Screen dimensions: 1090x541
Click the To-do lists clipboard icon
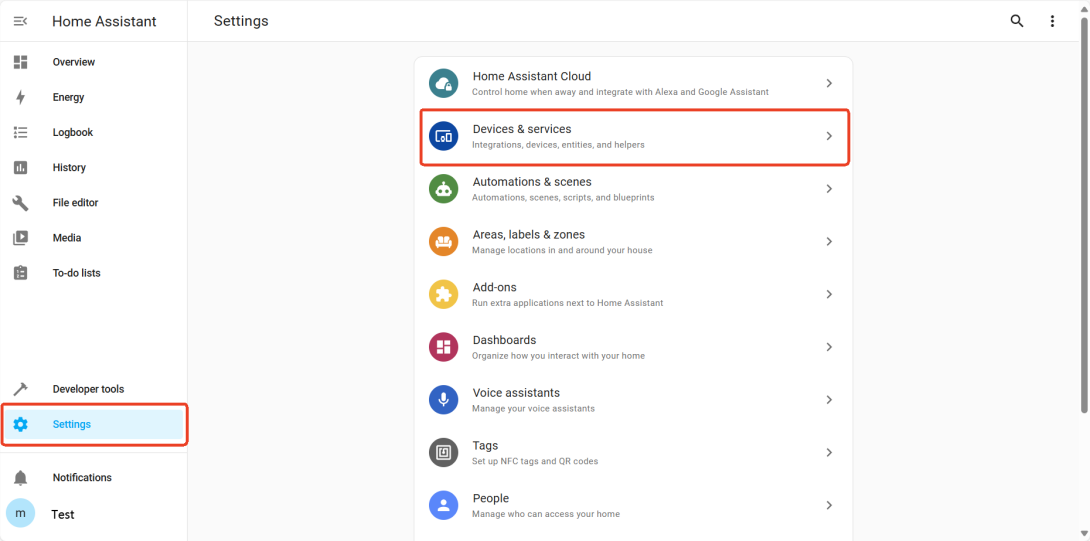click(x=20, y=273)
